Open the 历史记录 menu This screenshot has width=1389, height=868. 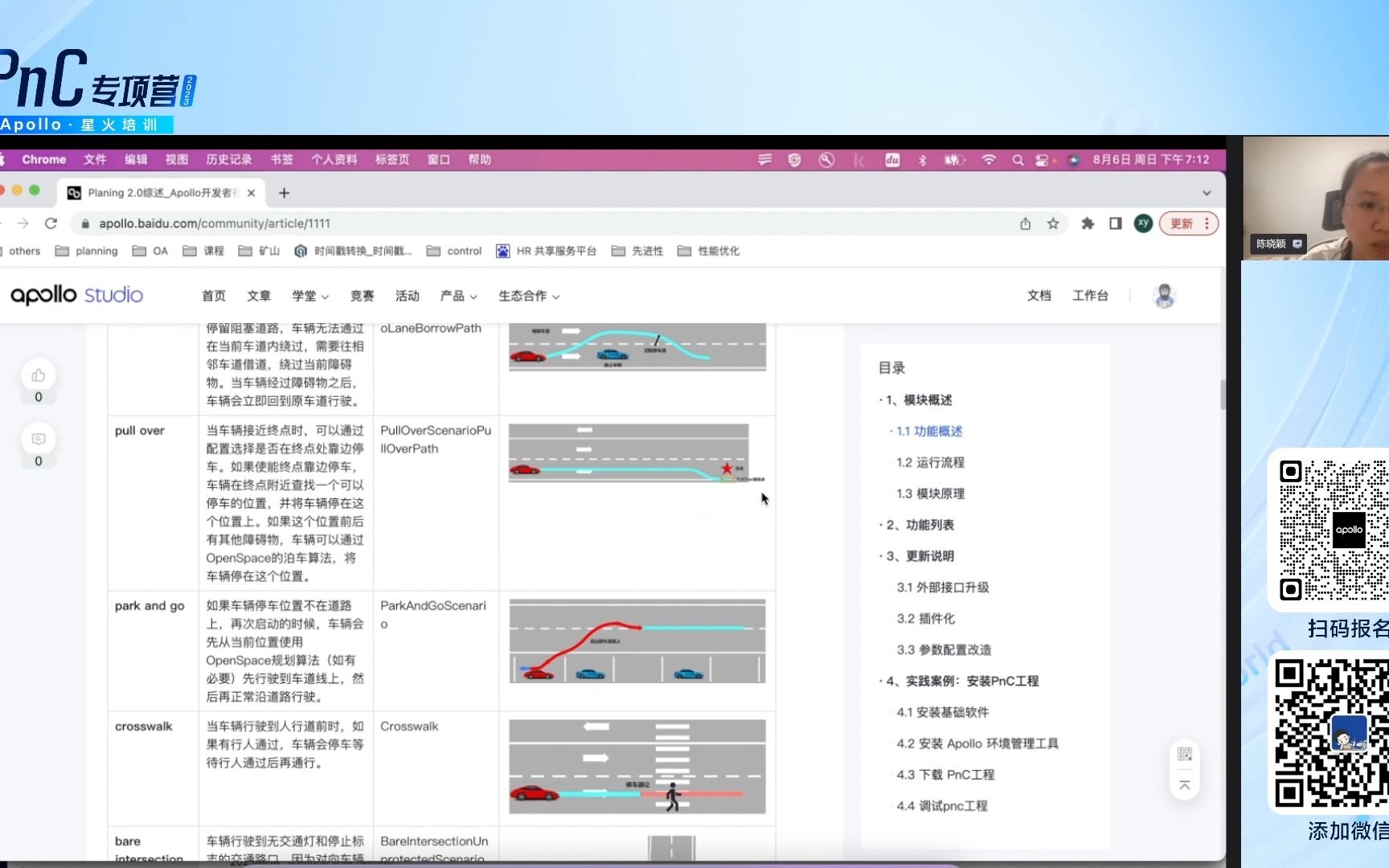click(229, 160)
